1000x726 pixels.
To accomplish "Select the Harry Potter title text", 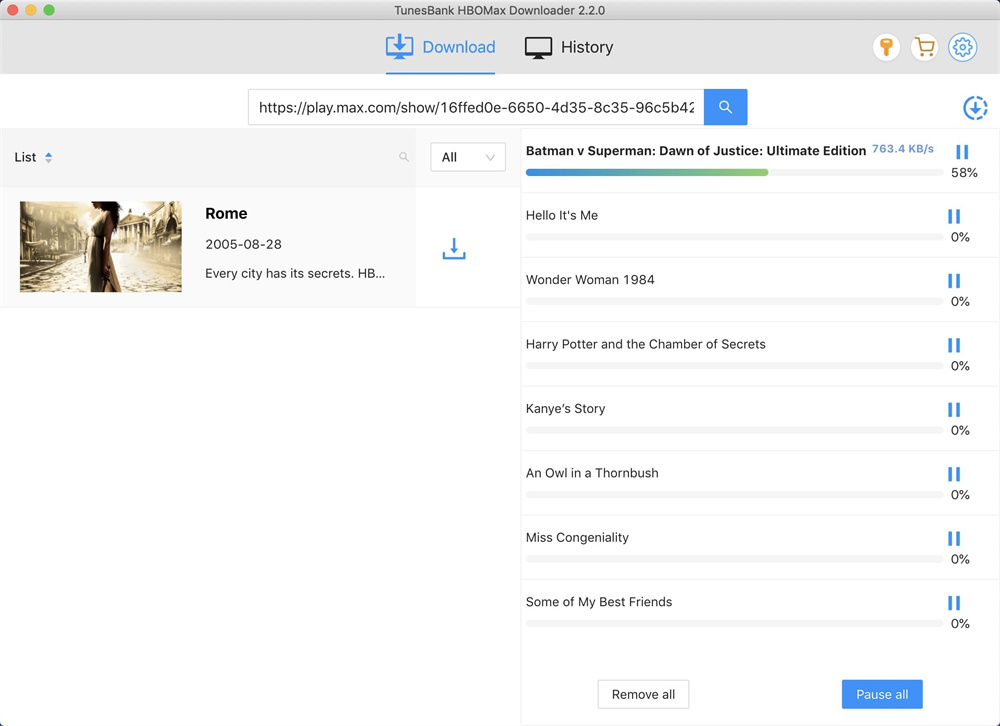I will (x=645, y=344).
